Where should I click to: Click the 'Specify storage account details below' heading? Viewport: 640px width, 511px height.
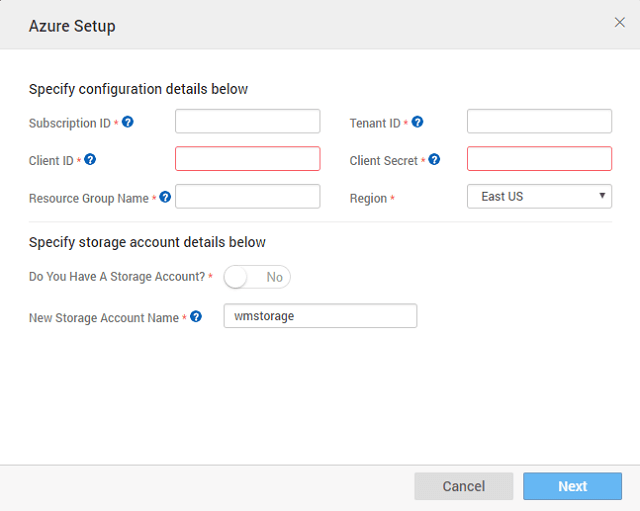(x=147, y=242)
